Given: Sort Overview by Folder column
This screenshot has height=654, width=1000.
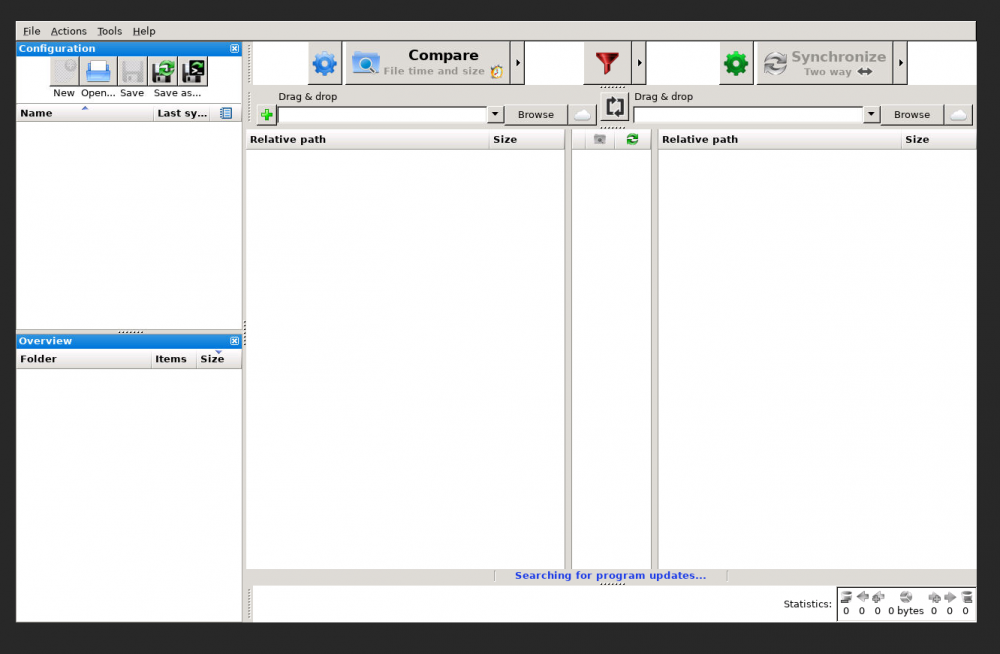Looking at the screenshot, I should click(84, 359).
